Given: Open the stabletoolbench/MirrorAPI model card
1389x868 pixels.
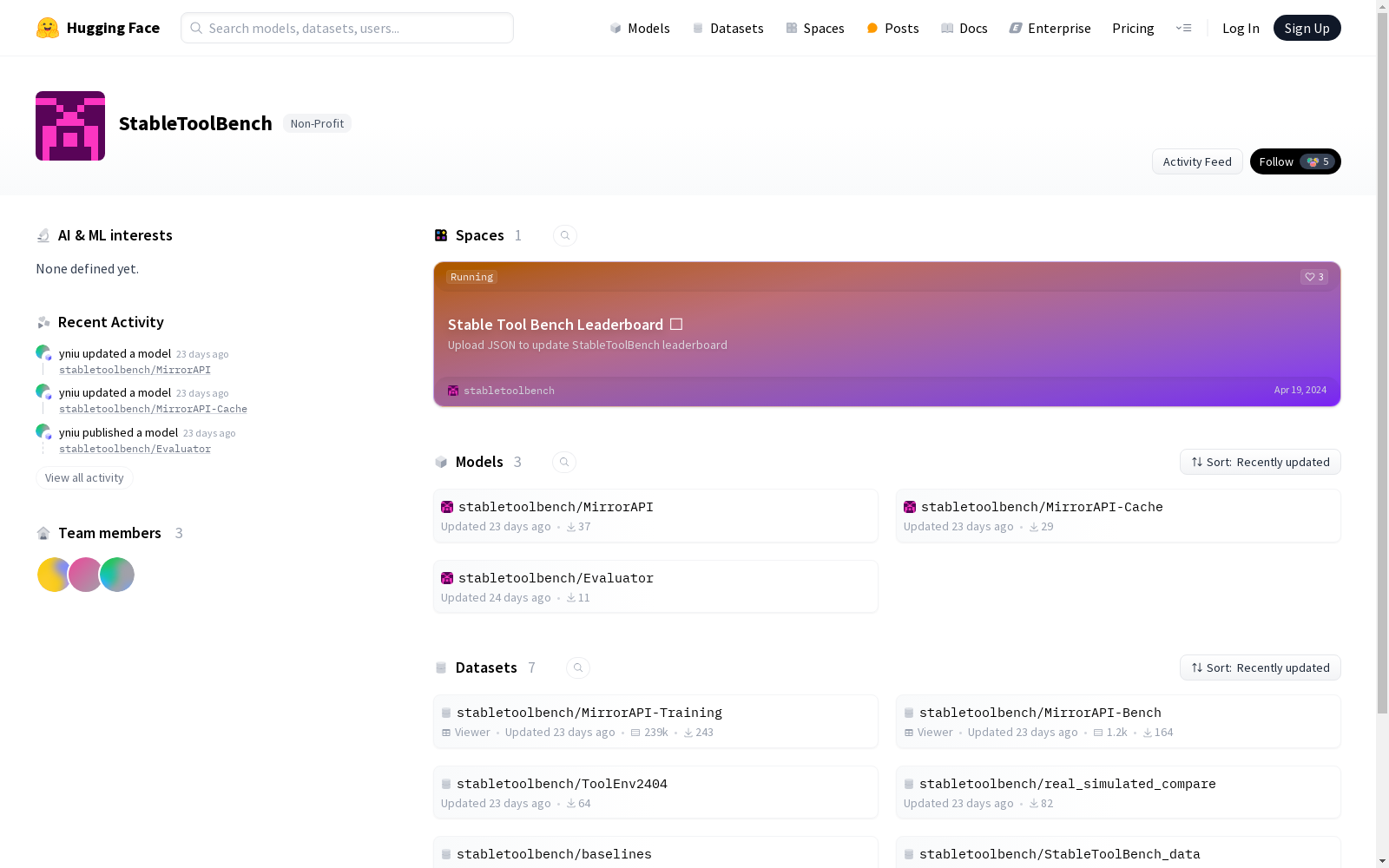Looking at the screenshot, I should [655, 516].
